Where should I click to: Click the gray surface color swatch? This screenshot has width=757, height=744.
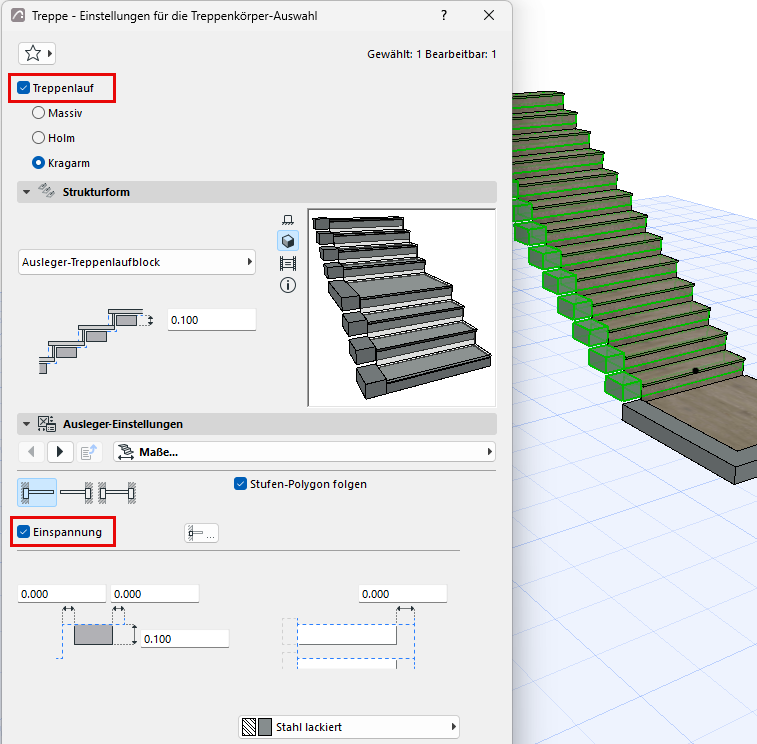[x=265, y=727]
